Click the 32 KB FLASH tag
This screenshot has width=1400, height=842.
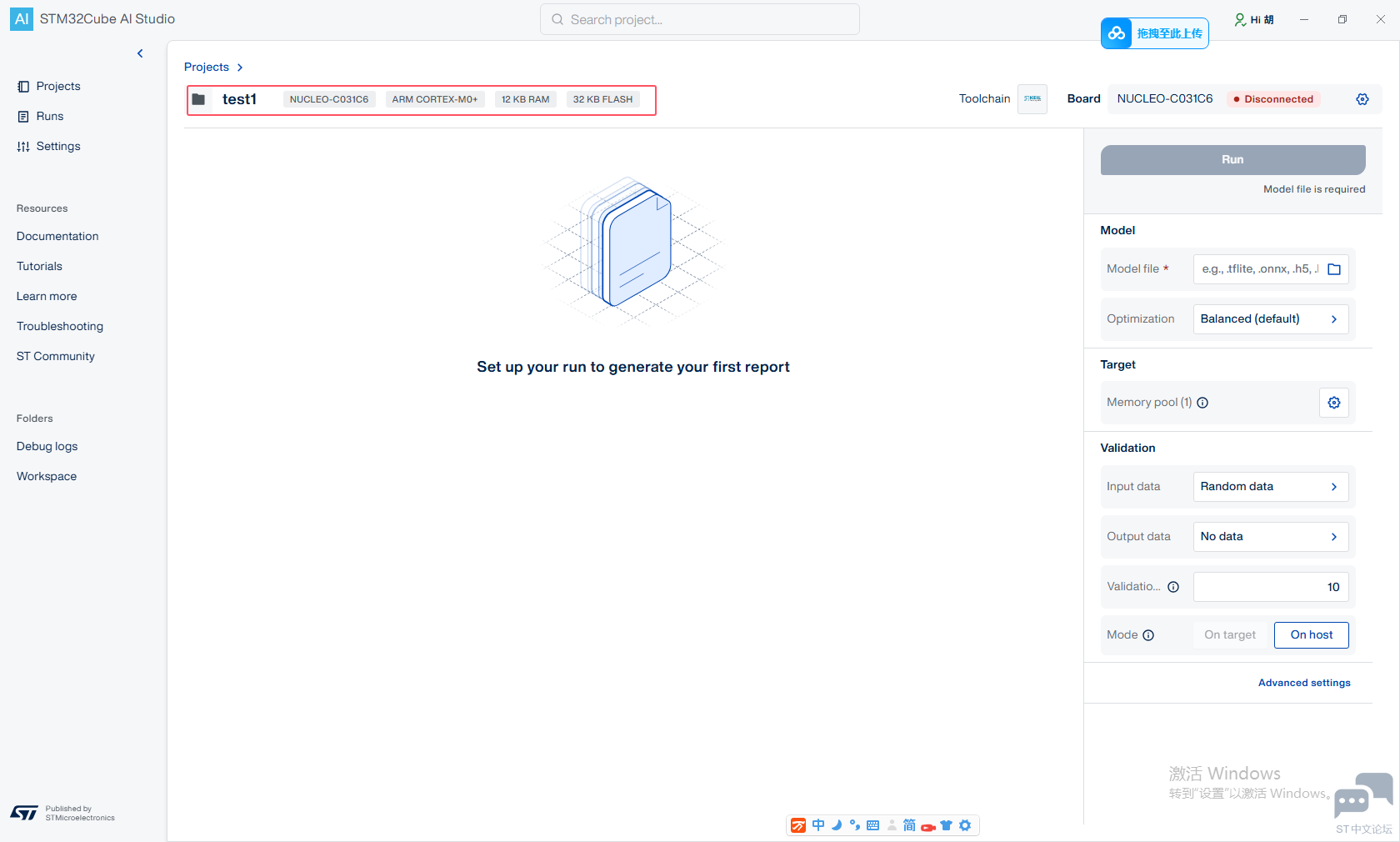coord(602,99)
